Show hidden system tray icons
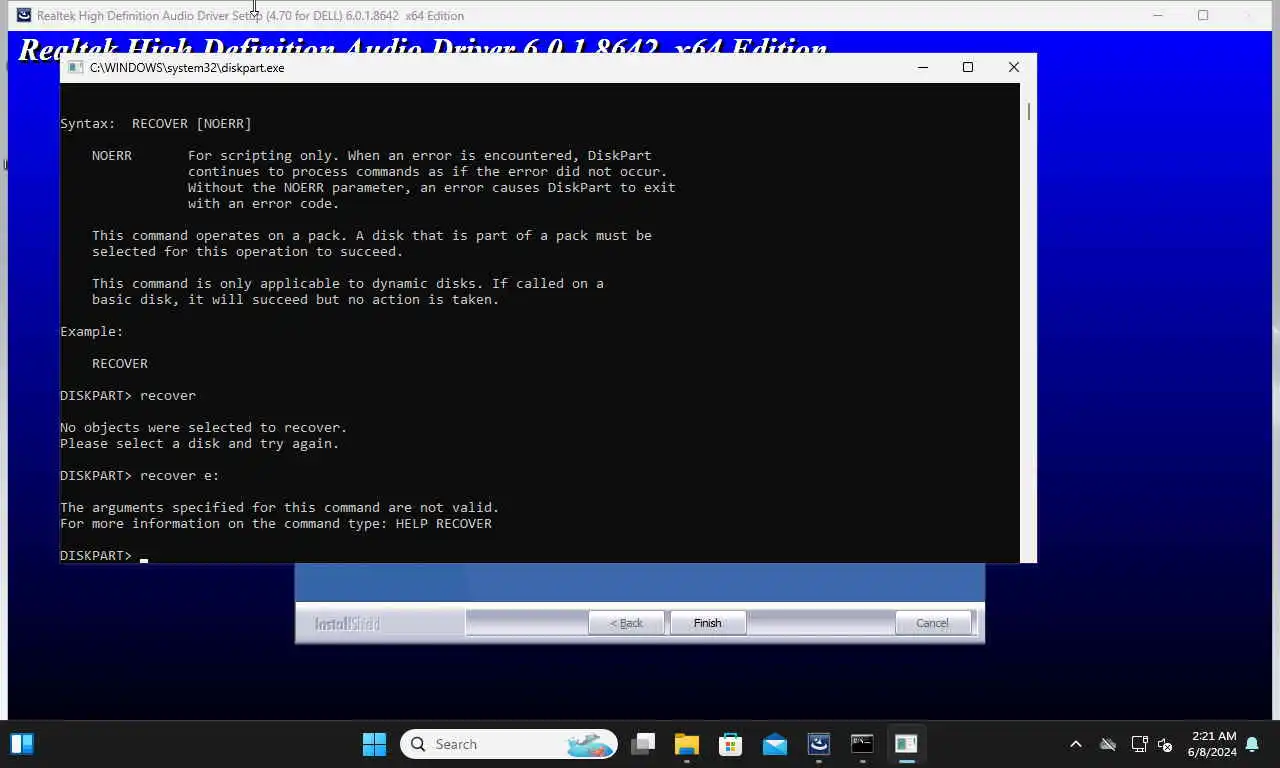The width and height of the screenshot is (1280, 768). click(1076, 744)
